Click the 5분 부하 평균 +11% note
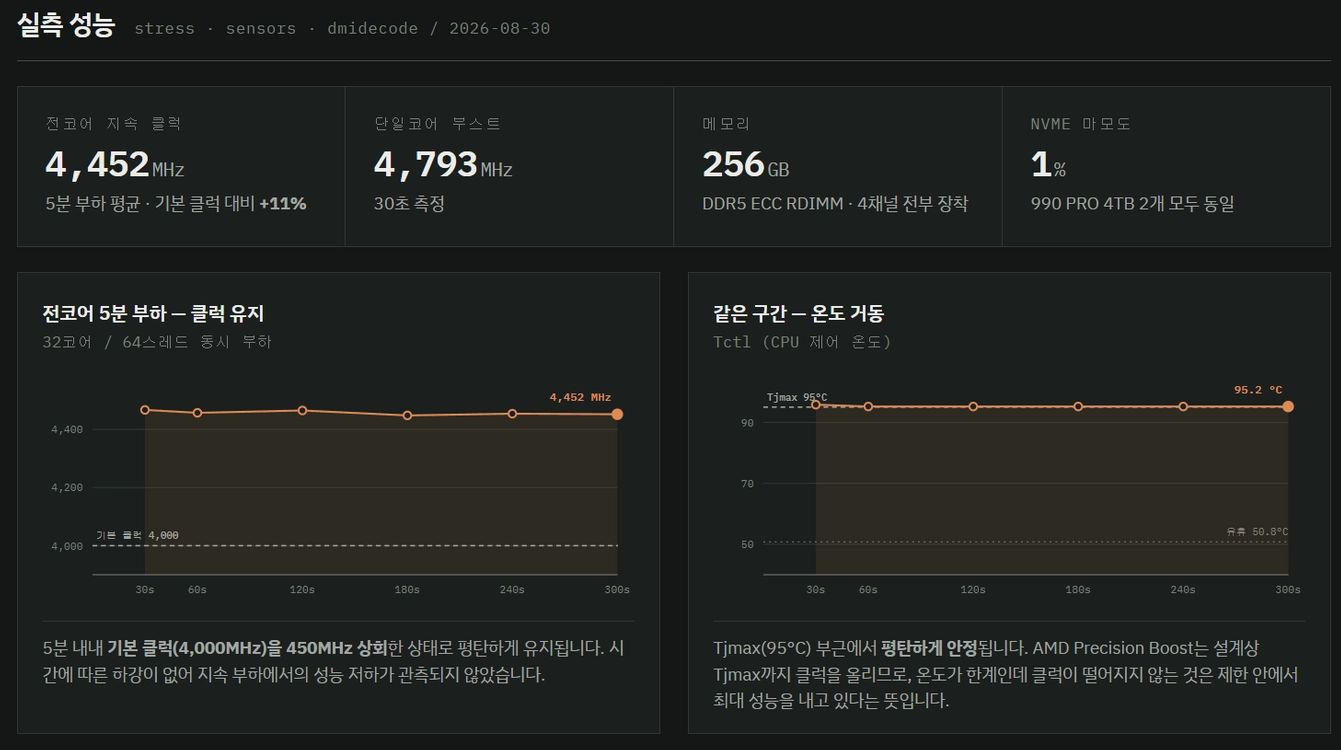Viewport: 1341px width, 750px height. pyautogui.click(x=176, y=204)
